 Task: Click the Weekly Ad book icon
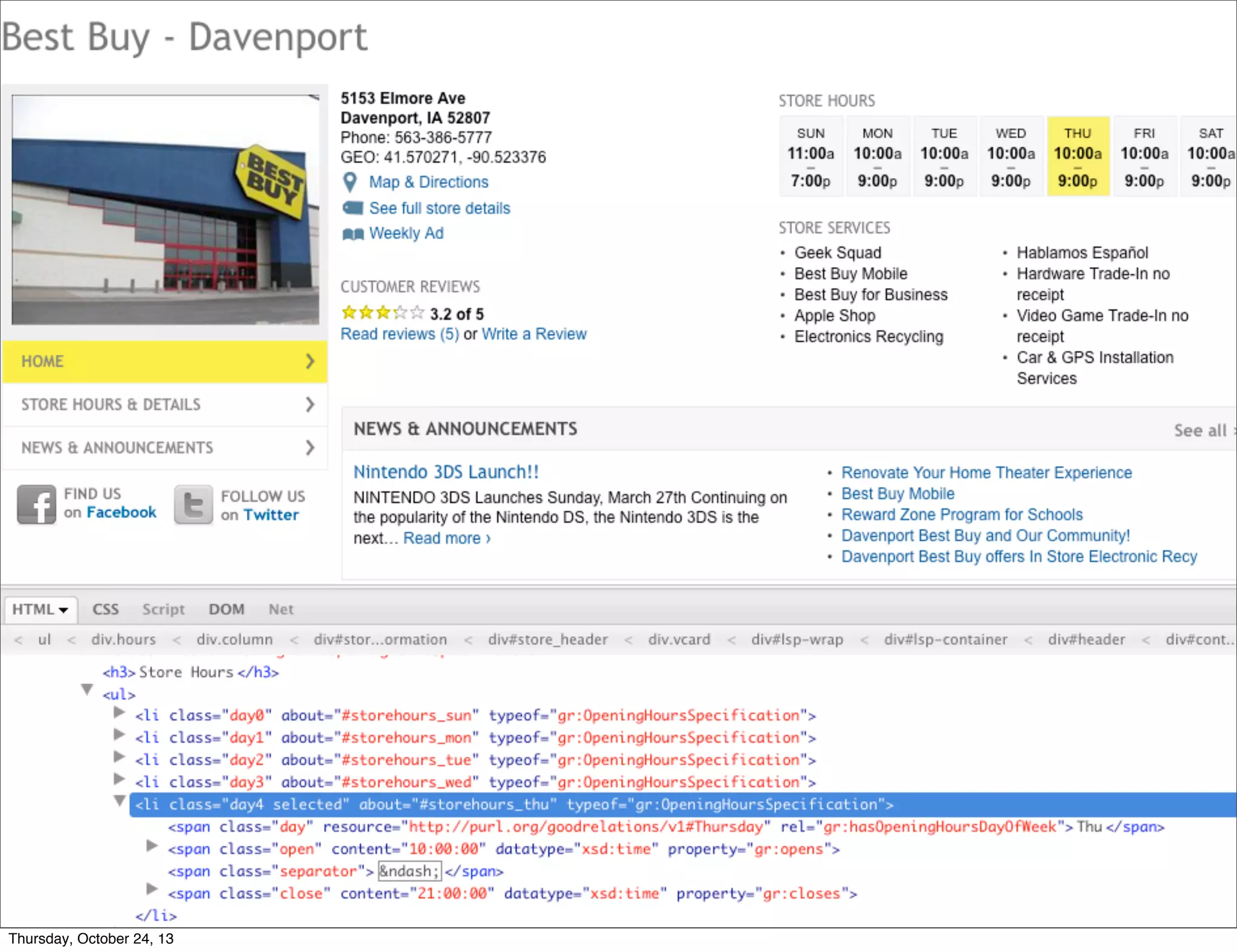(353, 234)
